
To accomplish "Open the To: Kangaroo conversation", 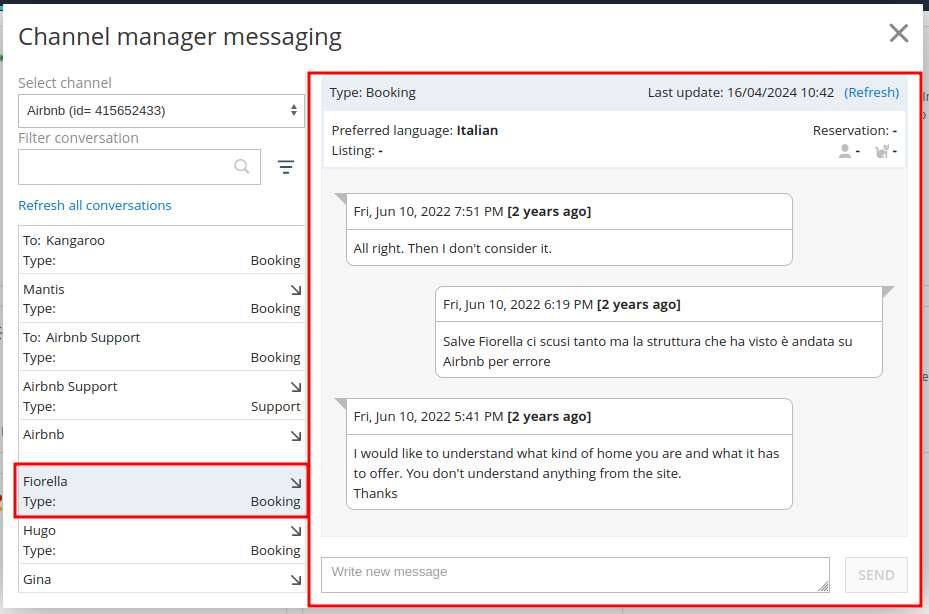I will pos(161,250).
